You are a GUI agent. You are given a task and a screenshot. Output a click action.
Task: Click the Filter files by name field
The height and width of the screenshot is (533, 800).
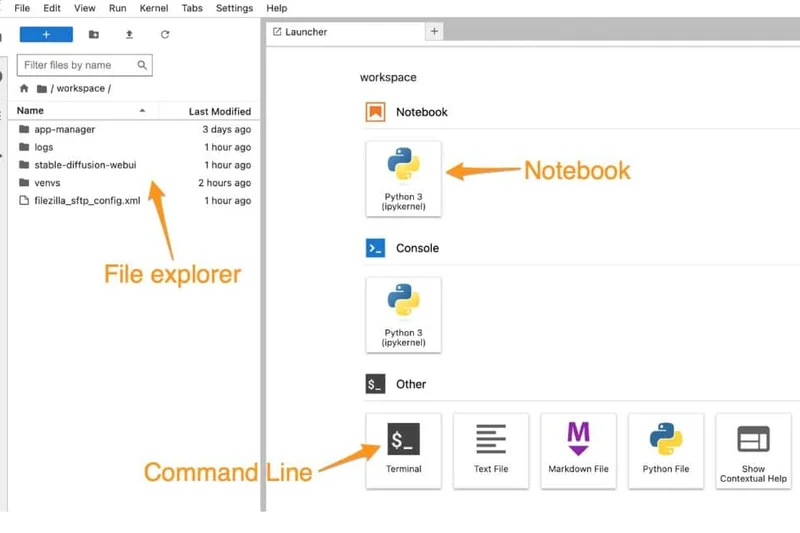(80, 65)
